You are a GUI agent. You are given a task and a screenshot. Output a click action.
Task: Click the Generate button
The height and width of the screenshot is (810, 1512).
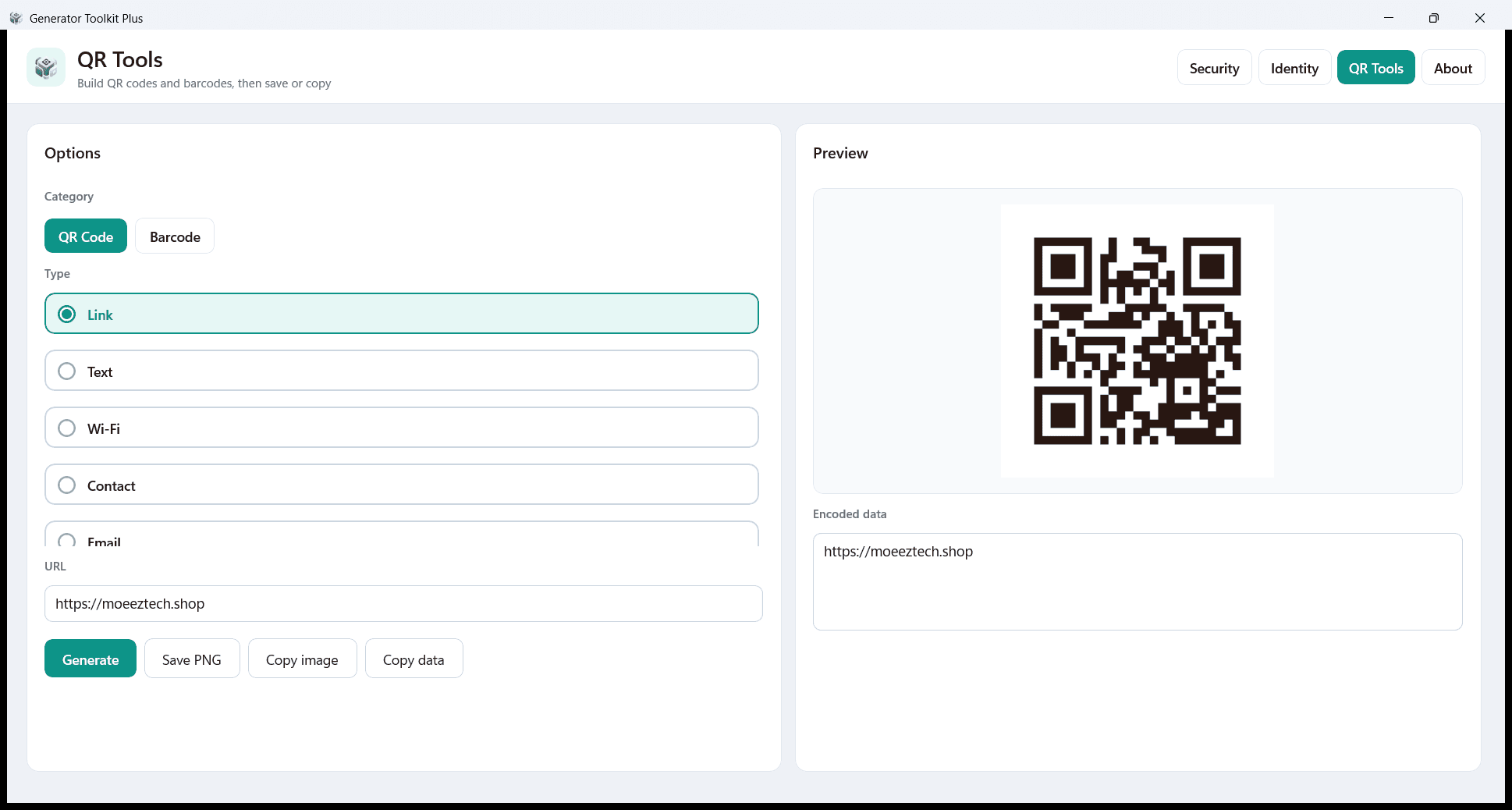(91, 659)
